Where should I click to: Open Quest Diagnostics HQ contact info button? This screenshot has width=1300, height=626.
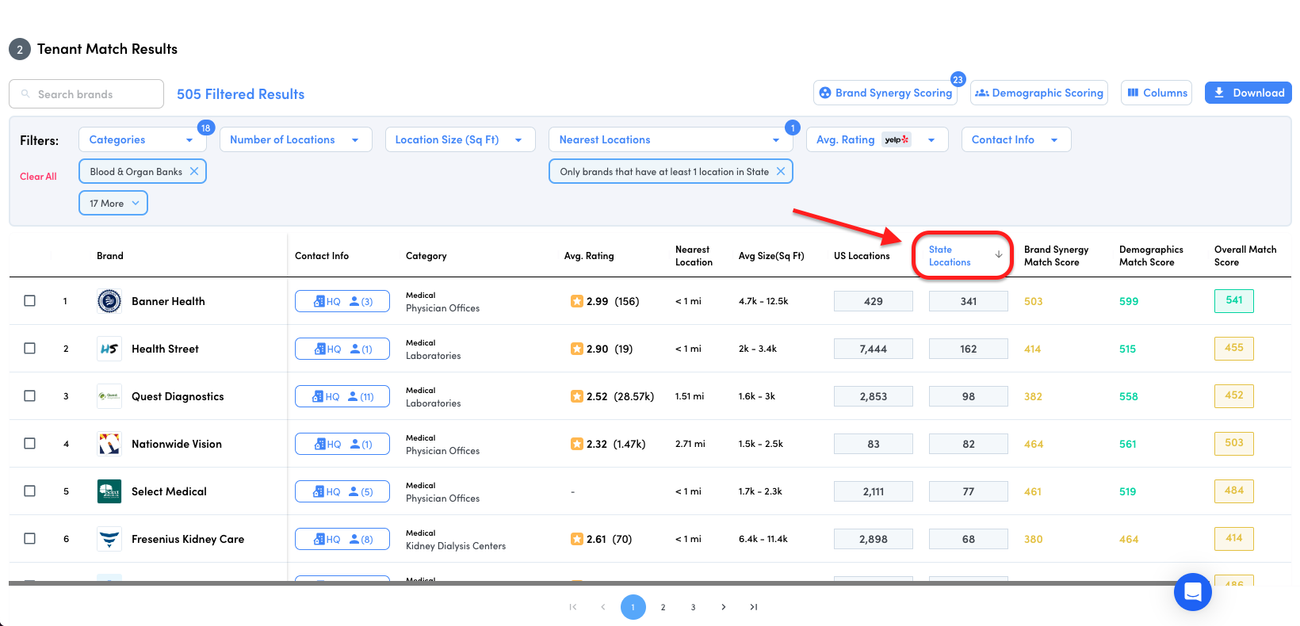[x=342, y=396]
